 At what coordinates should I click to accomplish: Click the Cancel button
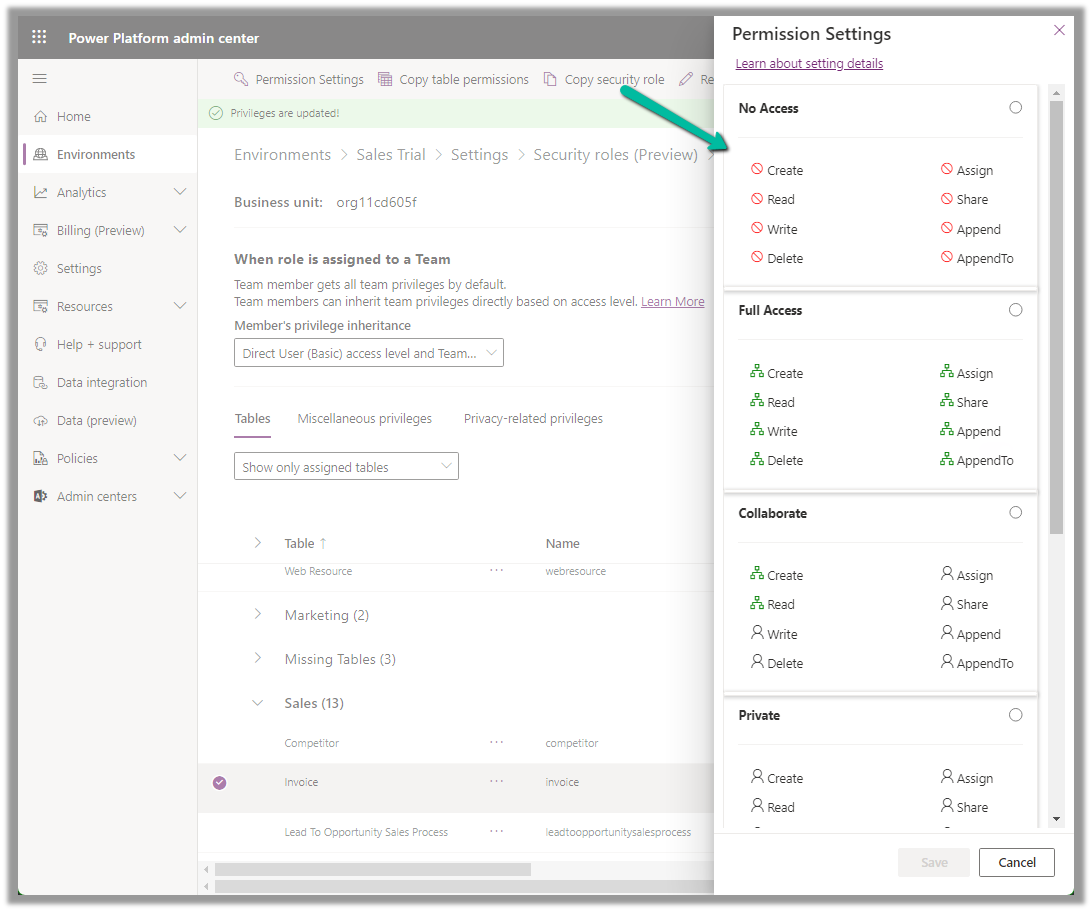tap(1016, 862)
